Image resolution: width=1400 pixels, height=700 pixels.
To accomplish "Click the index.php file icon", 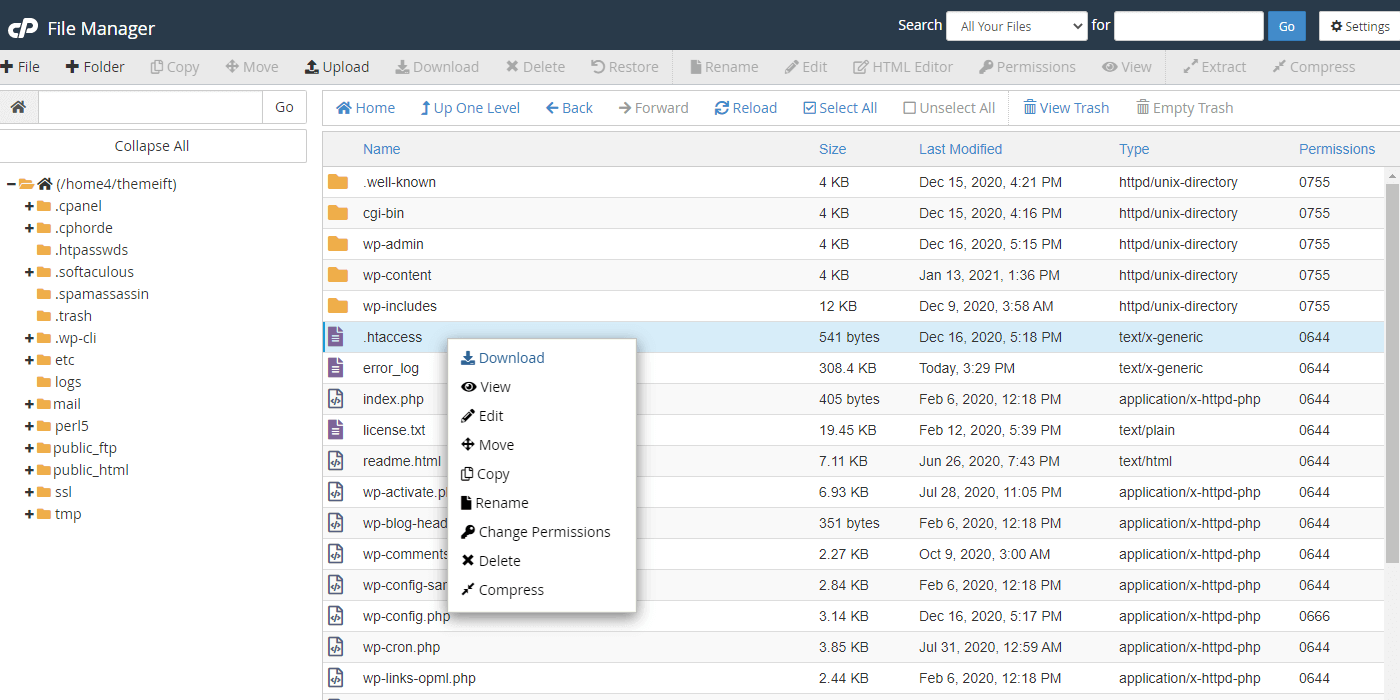I will tap(336, 399).
